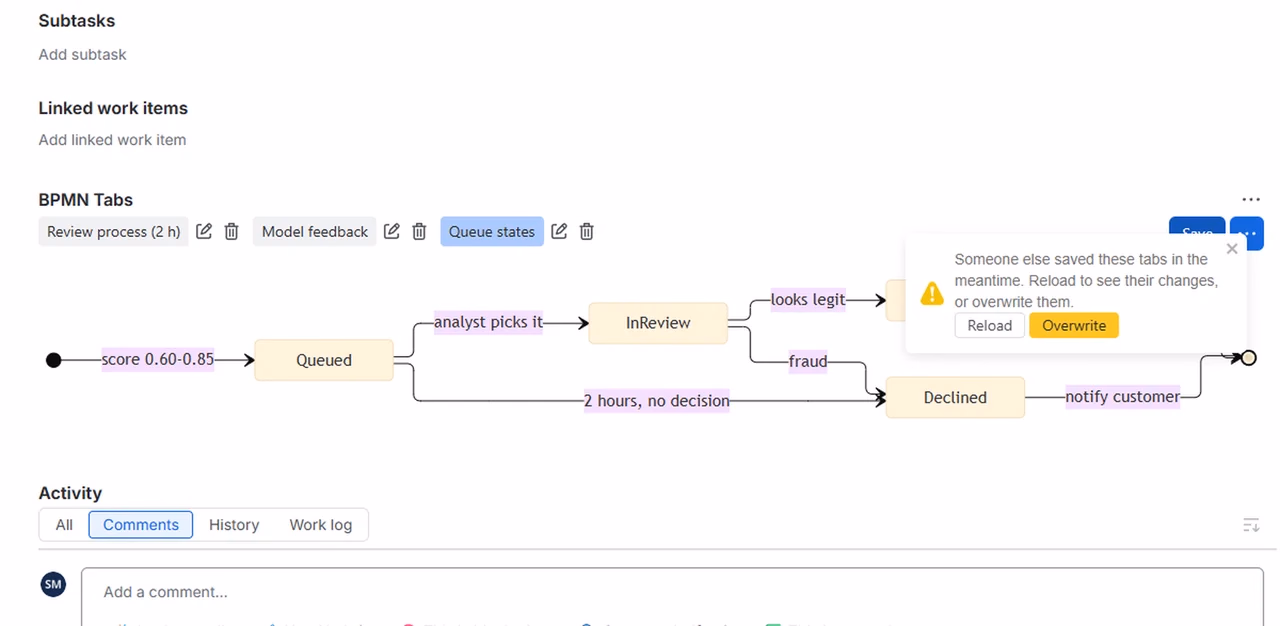Delete the Queue states tab
Viewport: 1280px width, 626px height.
coord(587,231)
